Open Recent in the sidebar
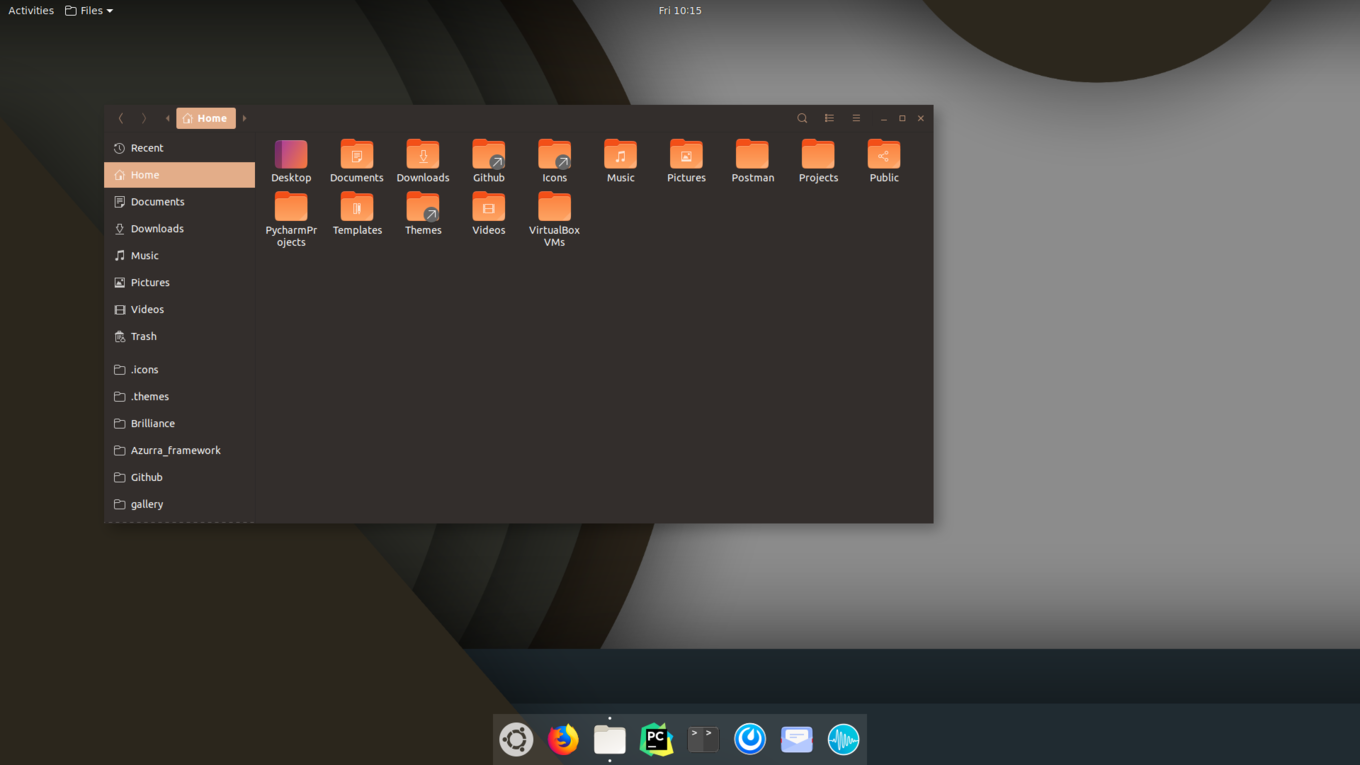The width and height of the screenshot is (1360, 765). pyautogui.click(x=180, y=148)
